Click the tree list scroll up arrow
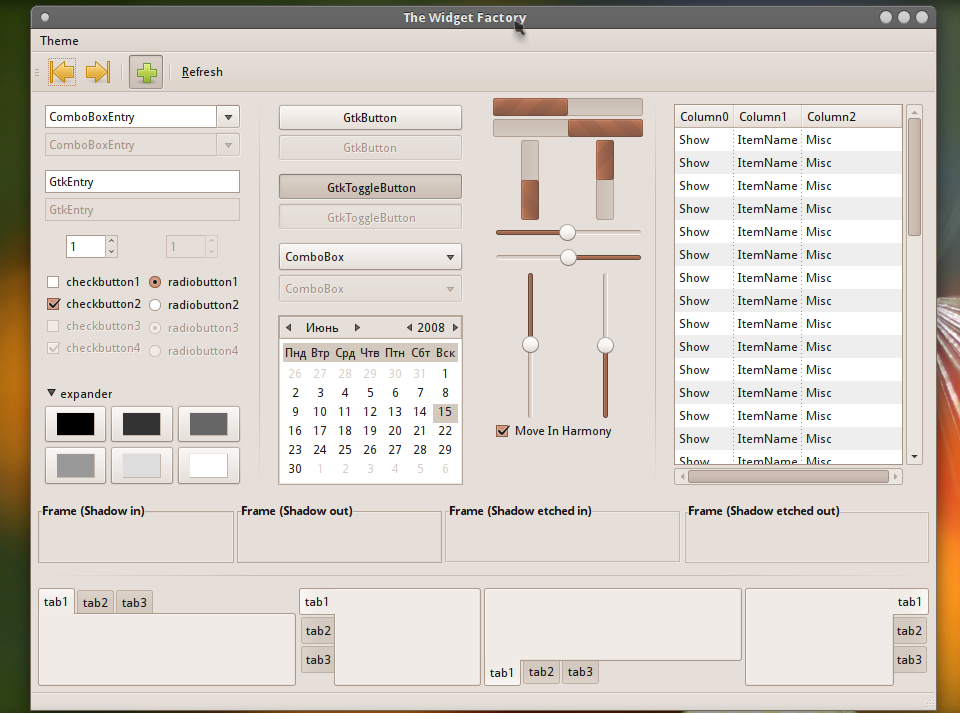The width and height of the screenshot is (960, 713). tap(914, 112)
